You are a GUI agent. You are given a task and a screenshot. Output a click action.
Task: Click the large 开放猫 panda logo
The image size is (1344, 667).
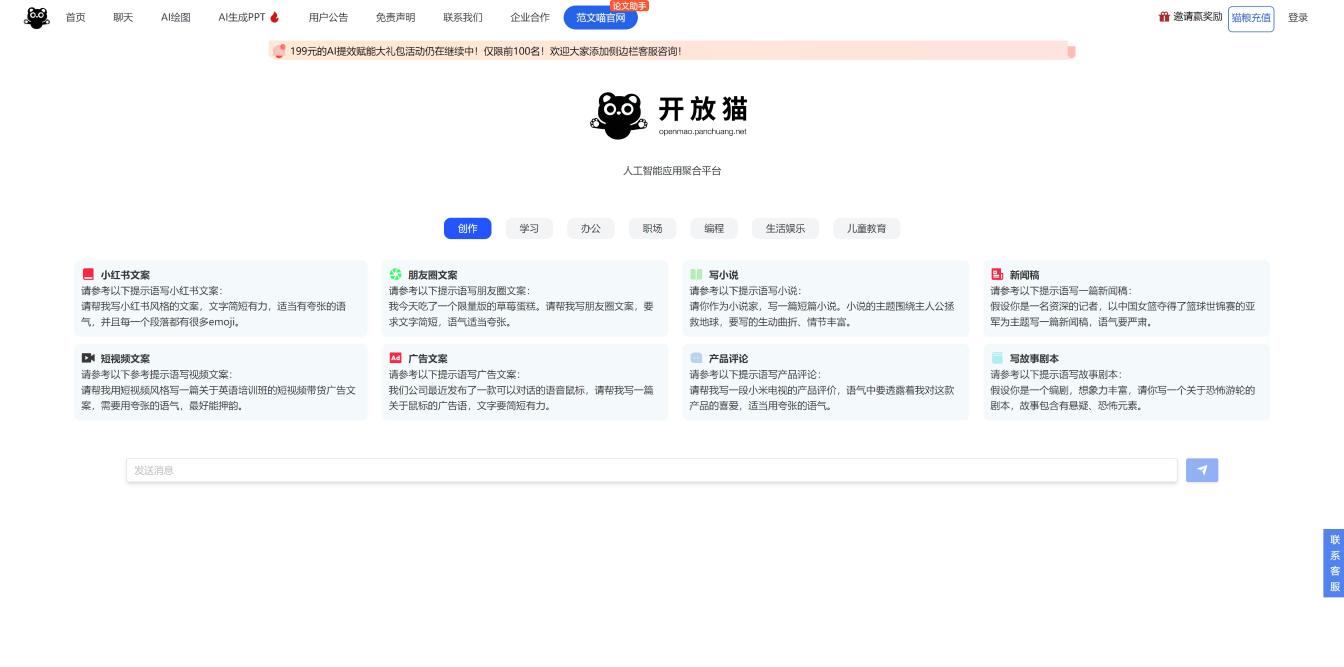tap(617, 115)
